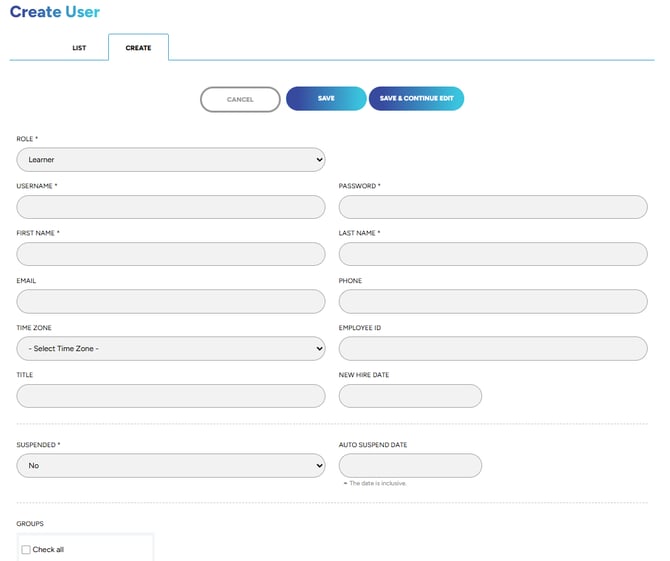Open the Suspended dropdown
The image size is (670, 561).
point(171,465)
